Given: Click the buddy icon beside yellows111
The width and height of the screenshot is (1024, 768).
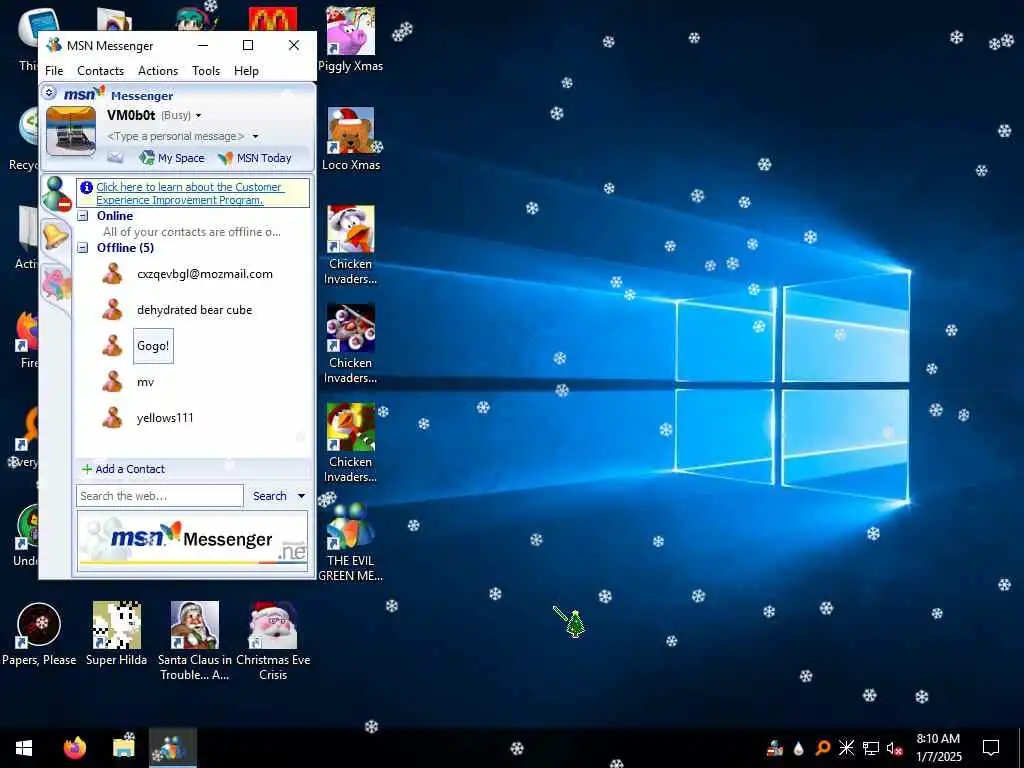Looking at the screenshot, I should click(x=112, y=417).
